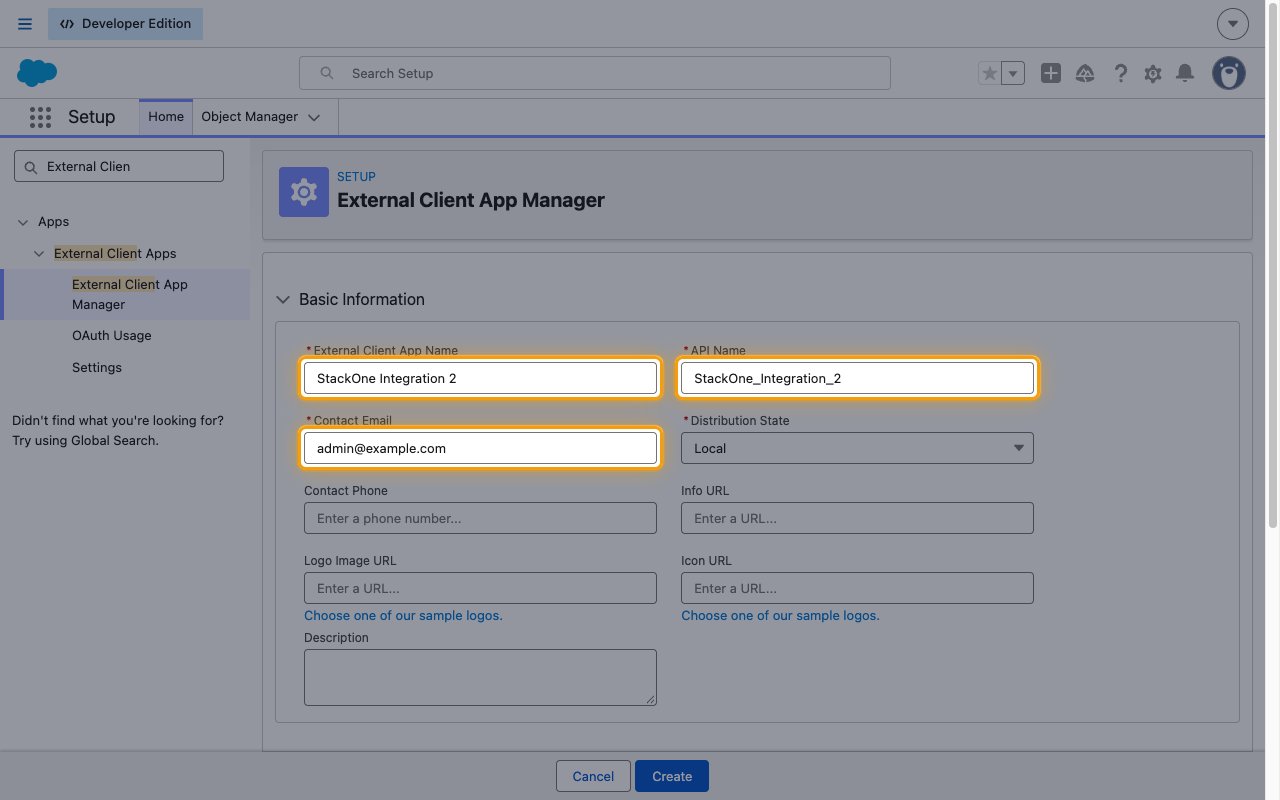
Task: Click the gear icon beside External Client App Manager
Action: coord(304,192)
